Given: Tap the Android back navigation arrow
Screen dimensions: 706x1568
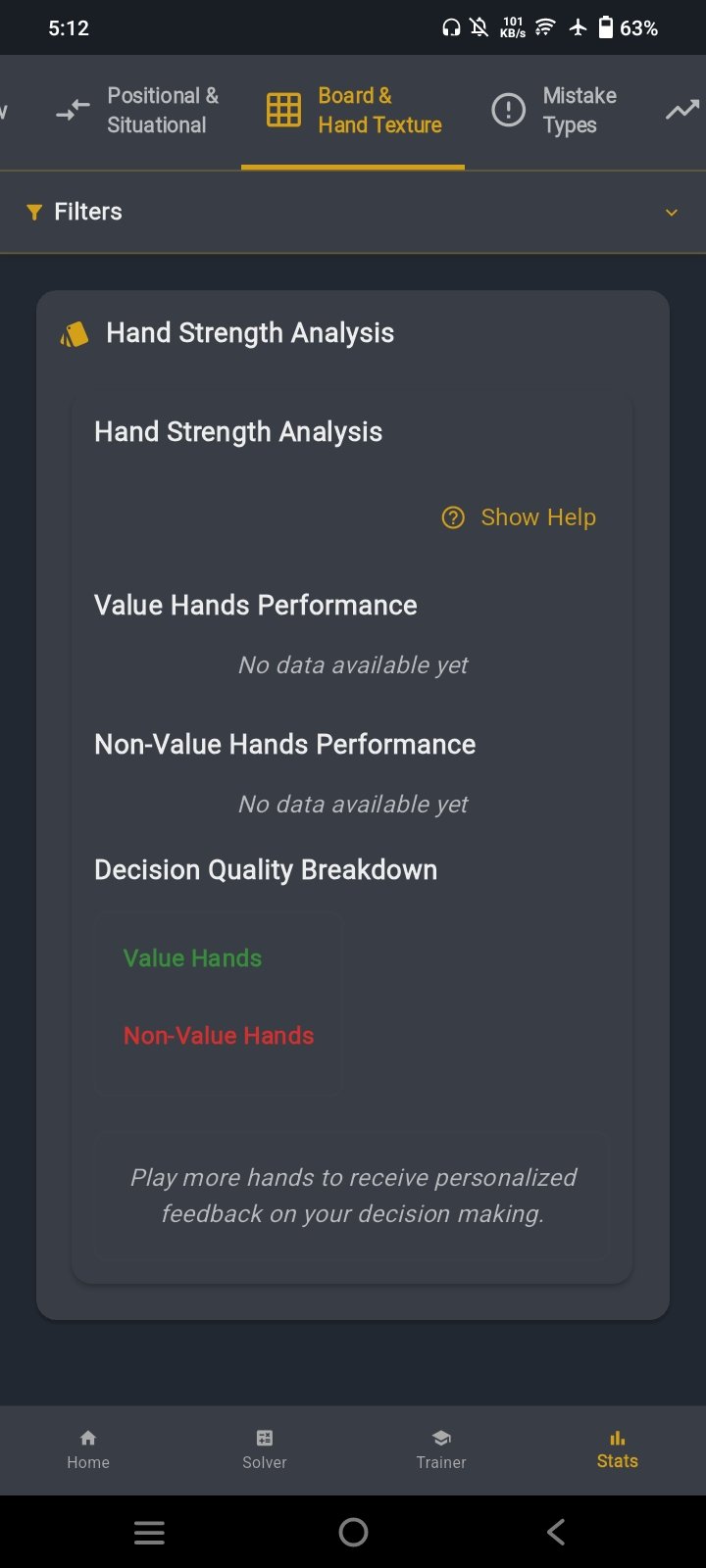Looking at the screenshot, I should coord(556,1532).
